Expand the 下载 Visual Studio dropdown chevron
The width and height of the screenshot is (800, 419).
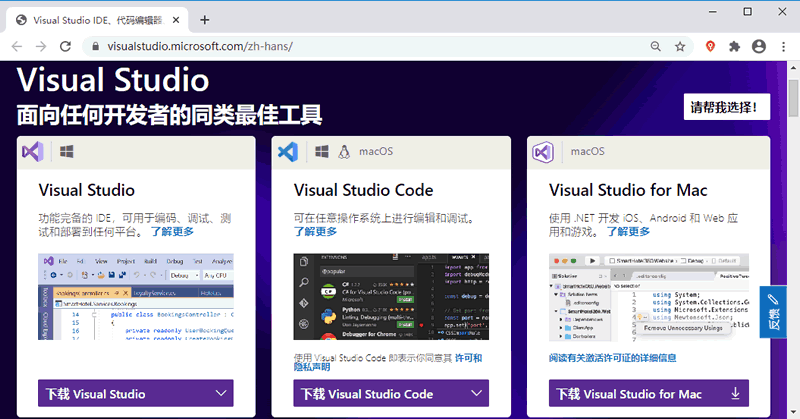click(221, 393)
